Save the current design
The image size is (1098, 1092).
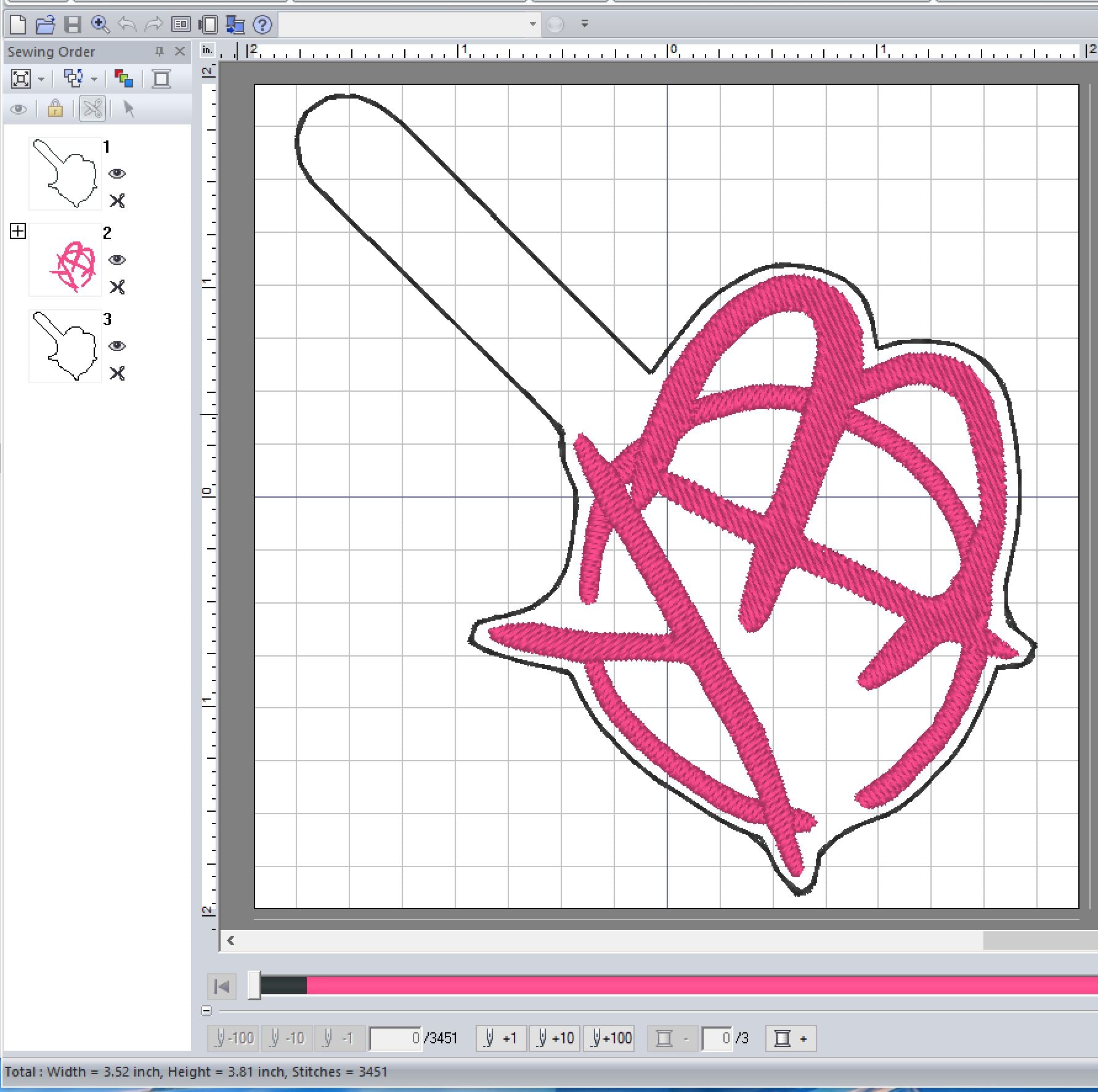73,25
